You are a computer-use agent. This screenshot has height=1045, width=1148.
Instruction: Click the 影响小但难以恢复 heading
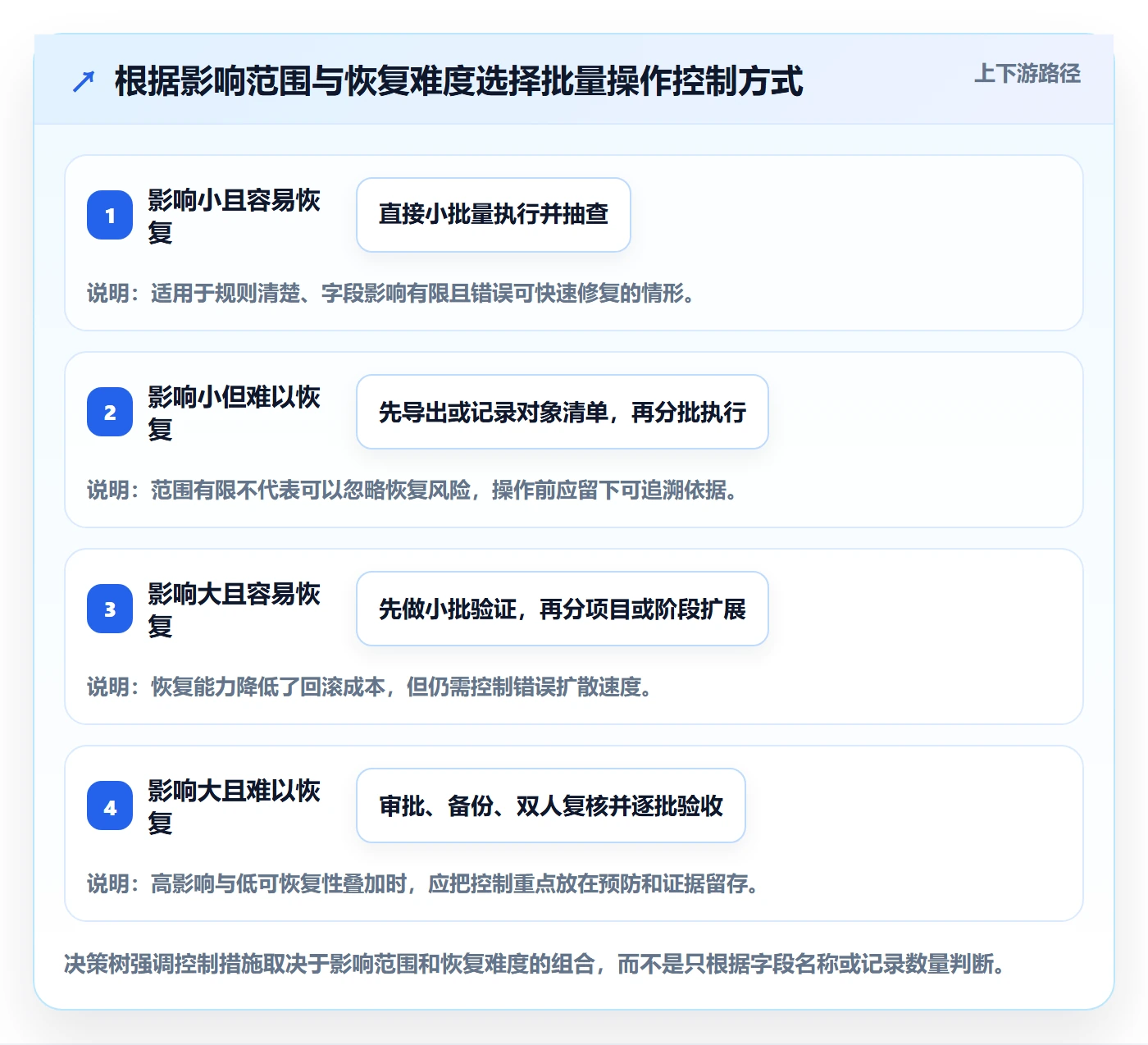(235, 413)
